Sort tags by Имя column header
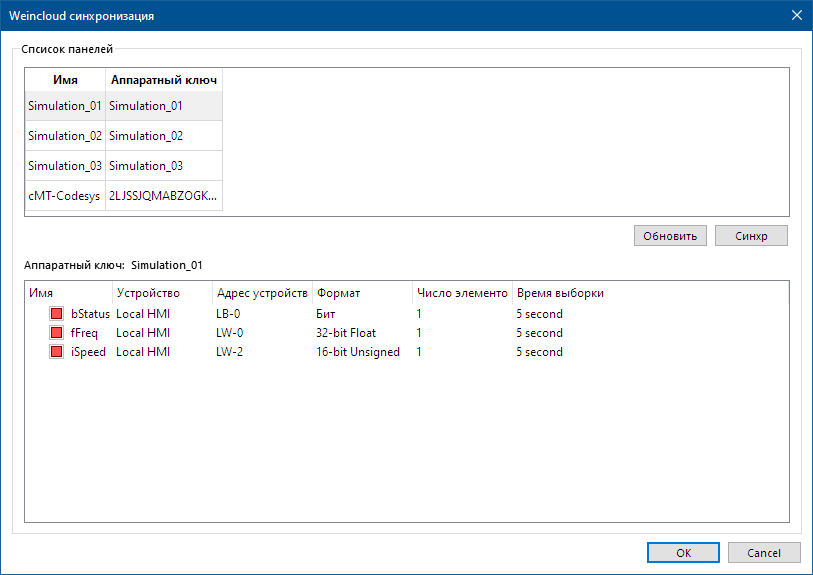This screenshot has height=575, width=813. pos(68,293)
